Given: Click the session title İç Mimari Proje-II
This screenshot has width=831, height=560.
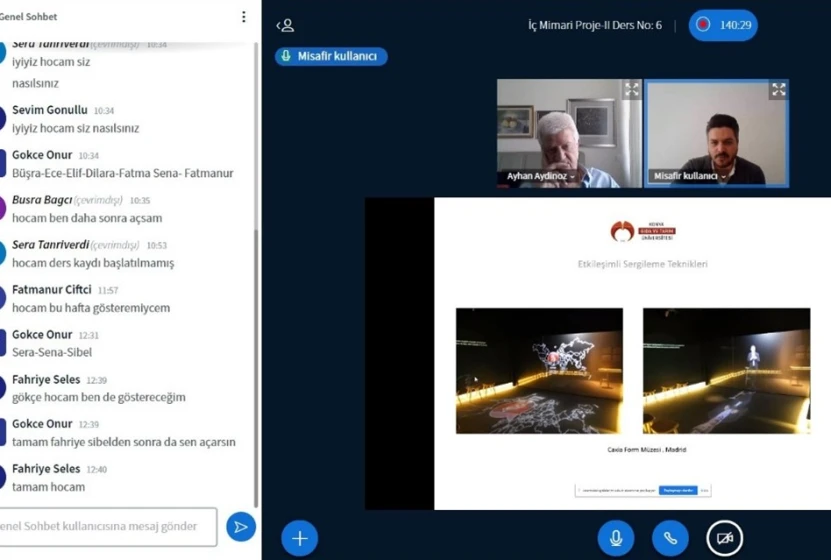Looking at the screenshot, I should point(594,25).
